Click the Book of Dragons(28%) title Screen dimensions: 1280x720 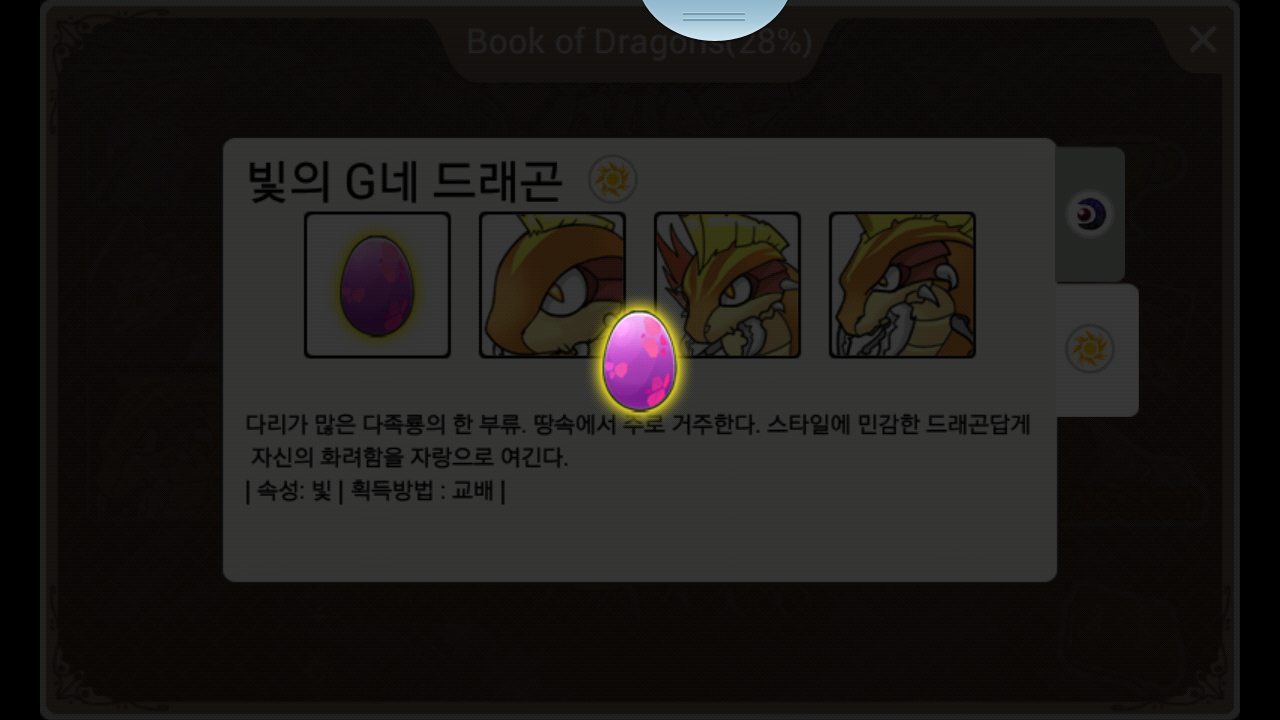click(639, 42)
